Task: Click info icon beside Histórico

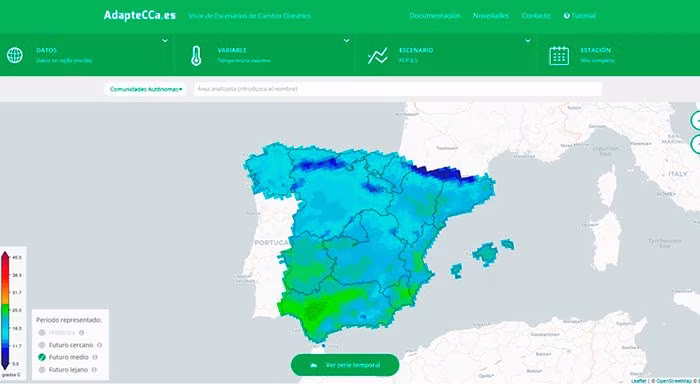Action: point(81,332)
